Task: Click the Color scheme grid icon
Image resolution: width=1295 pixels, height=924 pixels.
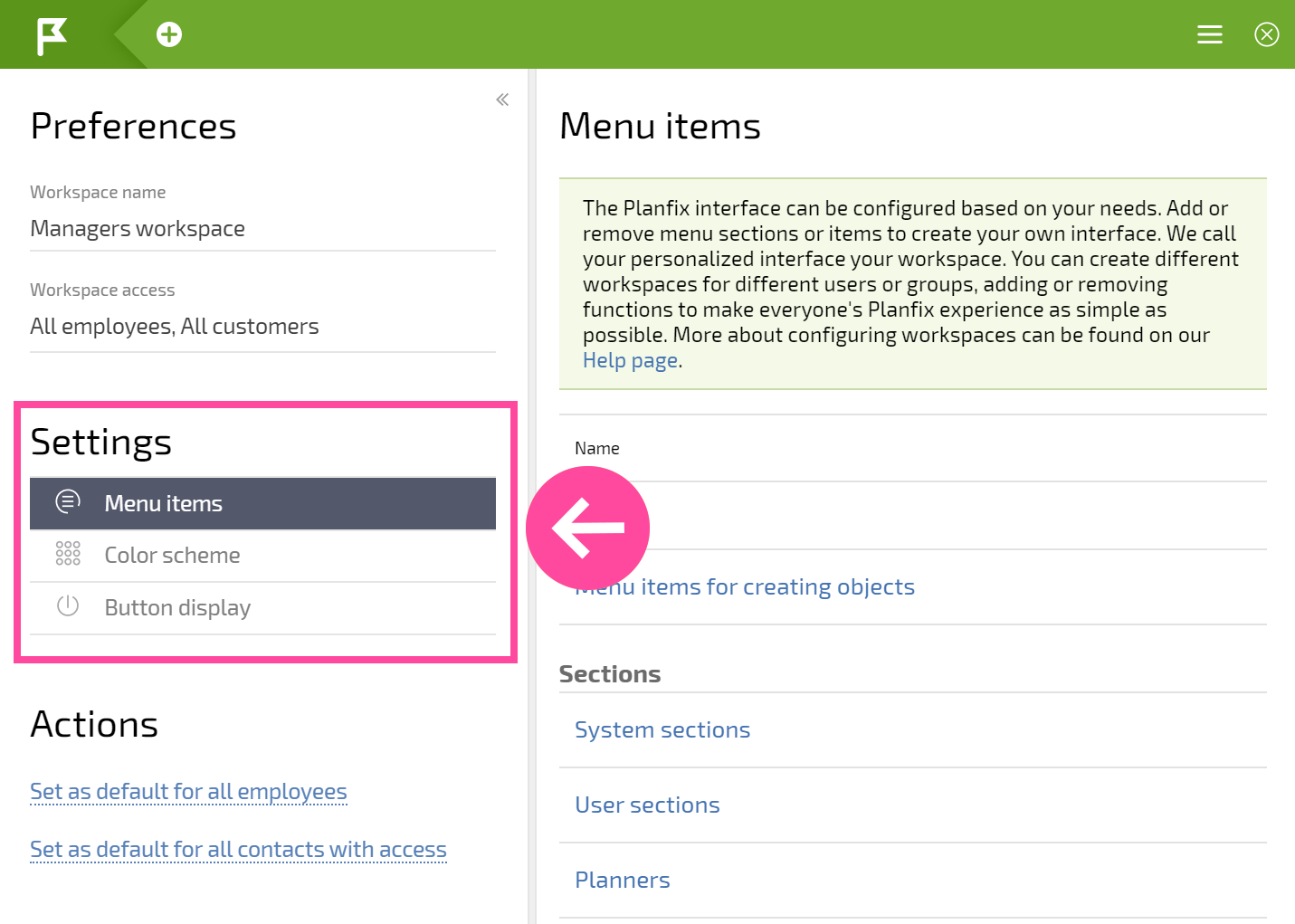Action: pyautogui.click(x=68, y=554)
